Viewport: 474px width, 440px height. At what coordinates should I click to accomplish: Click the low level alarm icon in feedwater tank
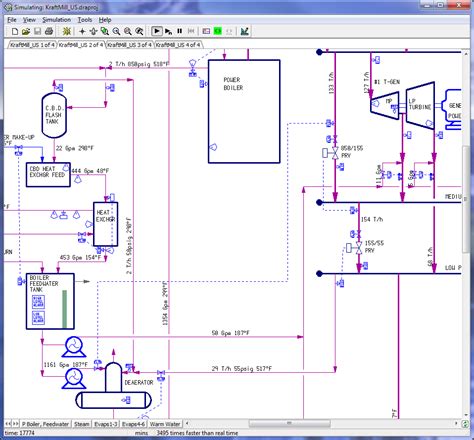(x=38, y=317)
